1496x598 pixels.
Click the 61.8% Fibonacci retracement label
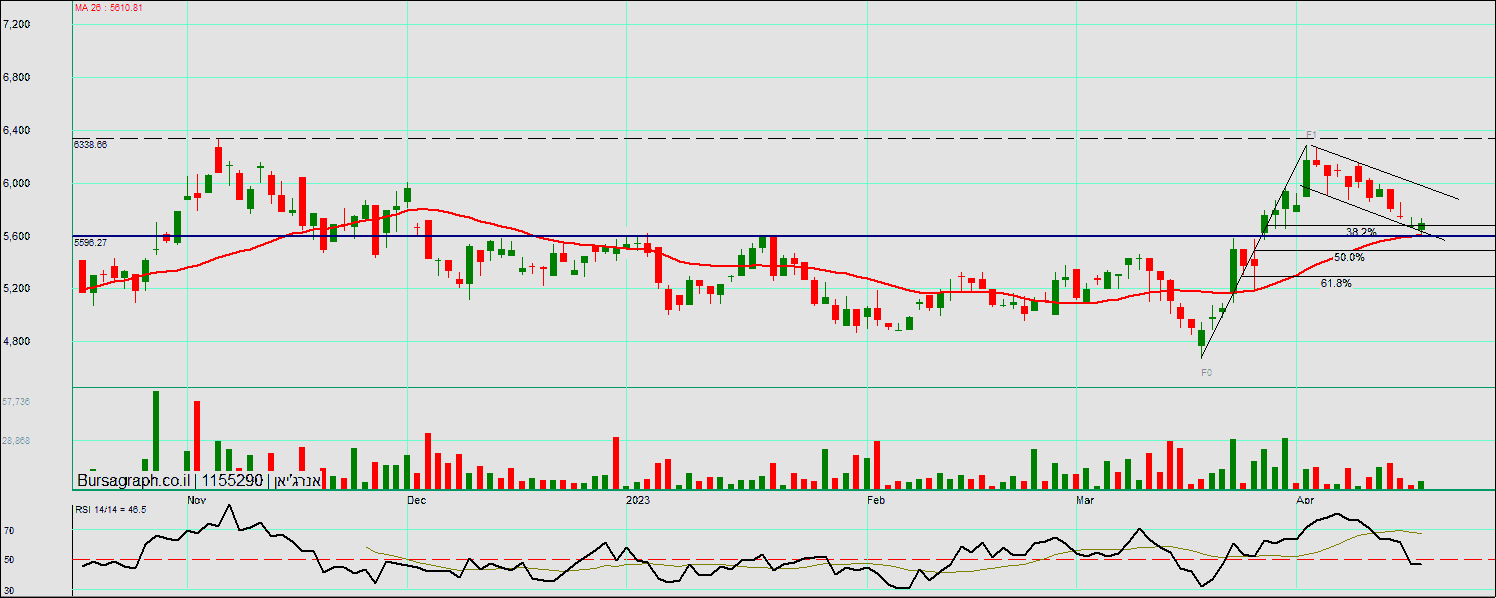(1336, 284)
